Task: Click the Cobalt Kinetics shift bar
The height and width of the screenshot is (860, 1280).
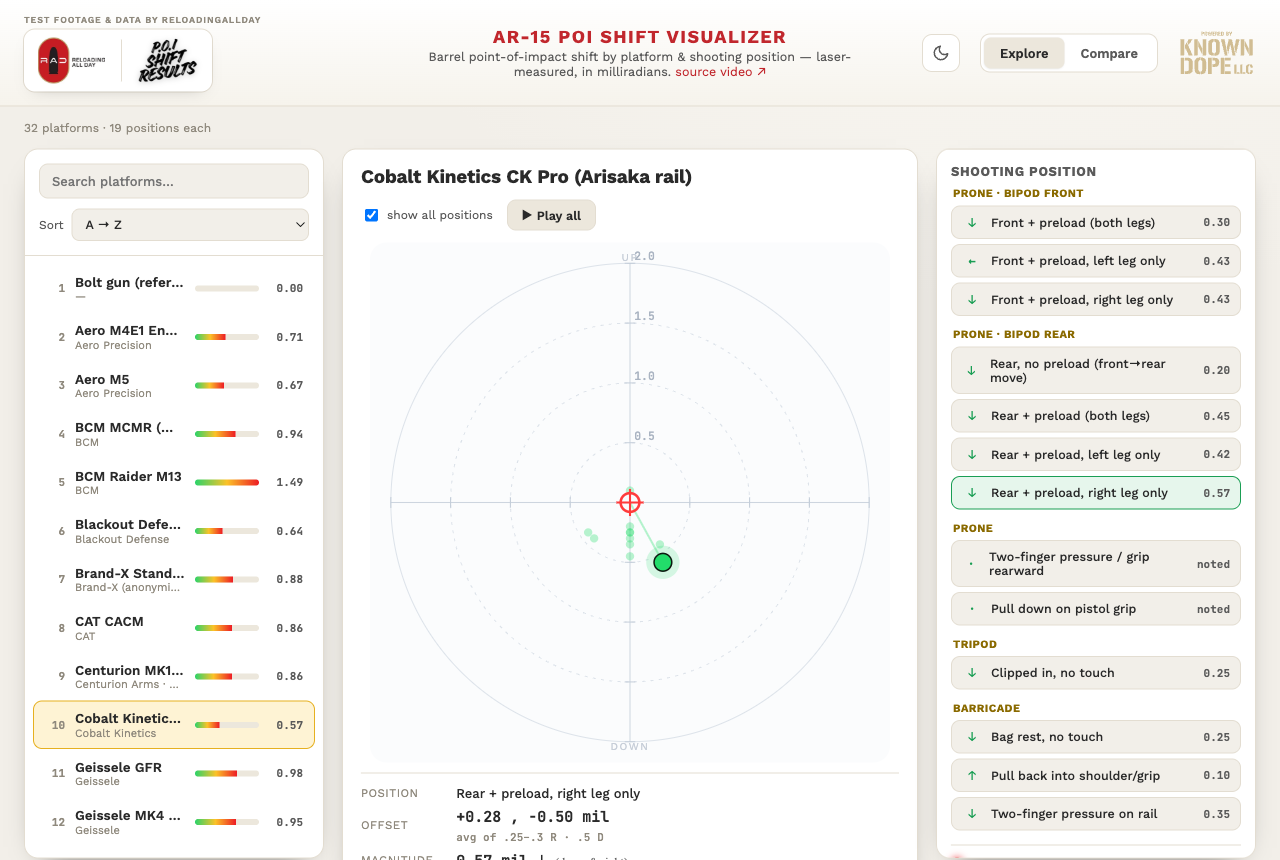Action: [227, 725]
